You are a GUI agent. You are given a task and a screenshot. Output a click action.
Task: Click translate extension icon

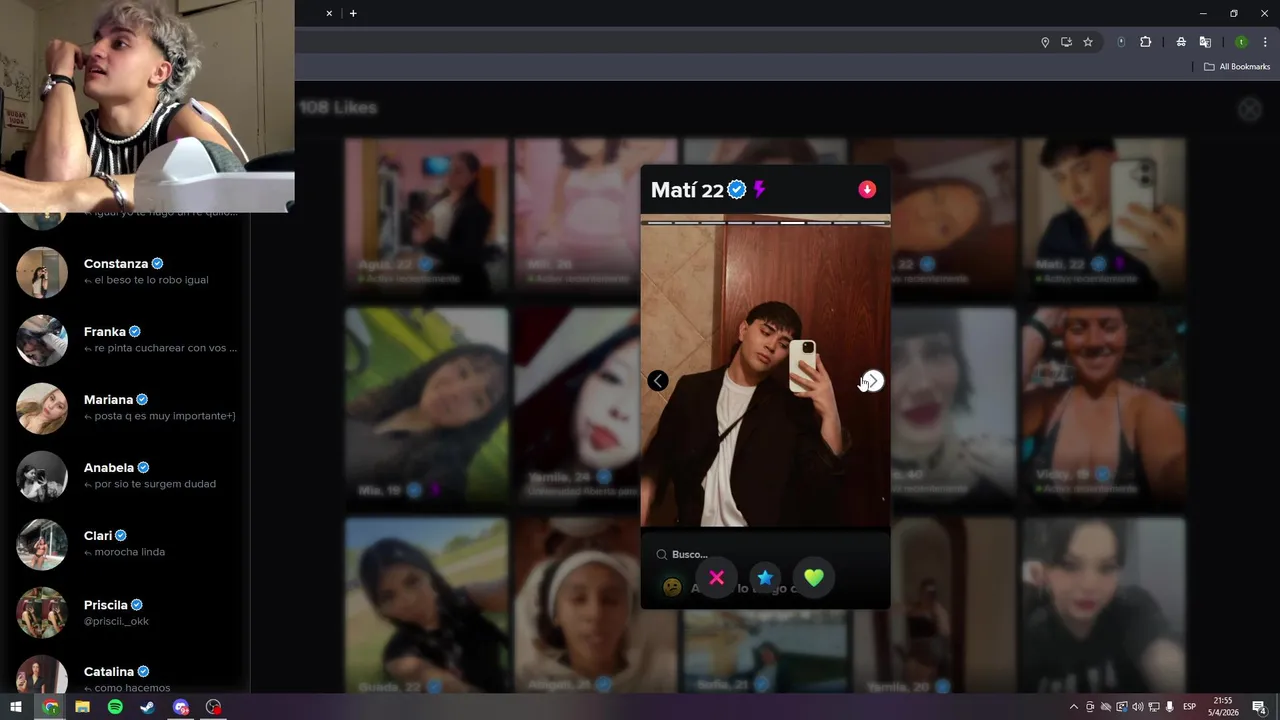(1205, 42)
